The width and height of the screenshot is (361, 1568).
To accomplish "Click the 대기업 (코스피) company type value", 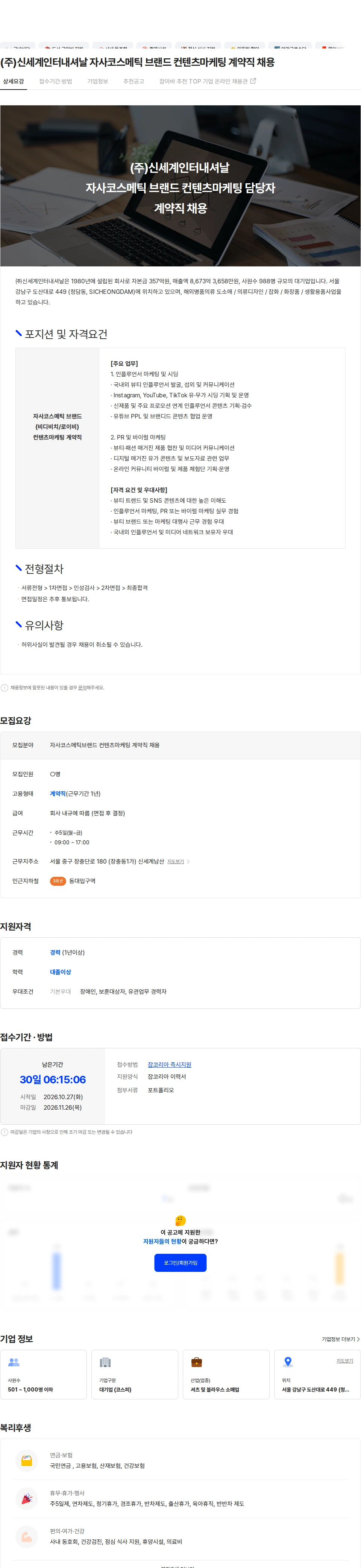I will coord(115,1390).
